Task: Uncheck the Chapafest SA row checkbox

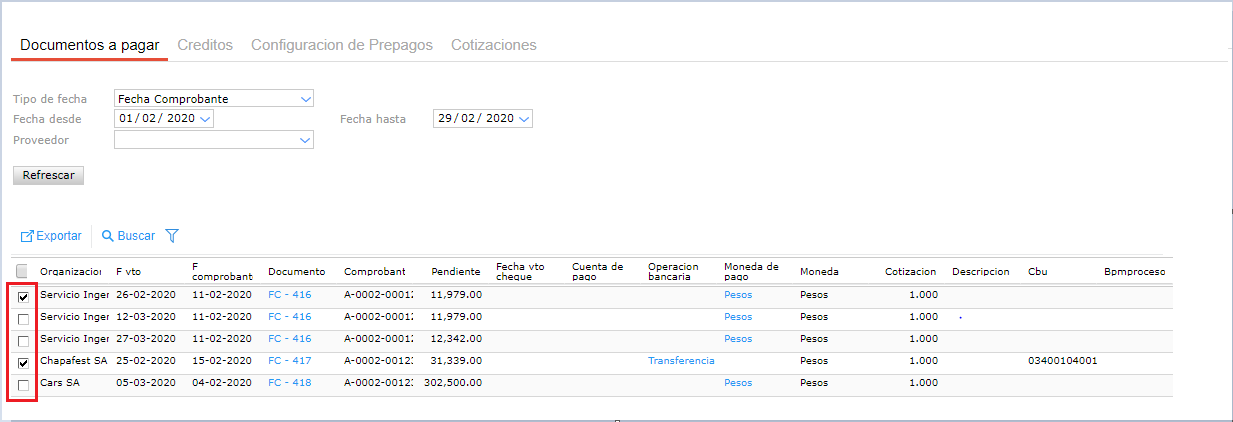Action: pyautogui.click(x=23, y=362)
